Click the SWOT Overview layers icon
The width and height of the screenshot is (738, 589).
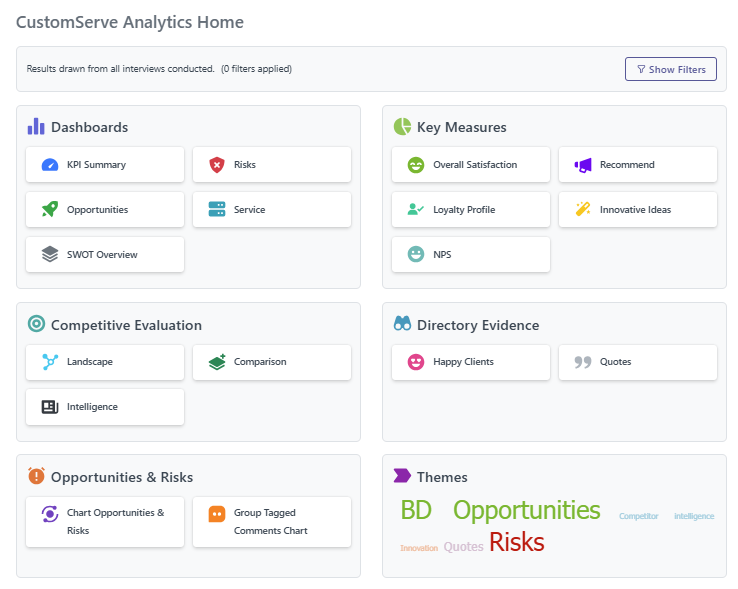point(50,254)
